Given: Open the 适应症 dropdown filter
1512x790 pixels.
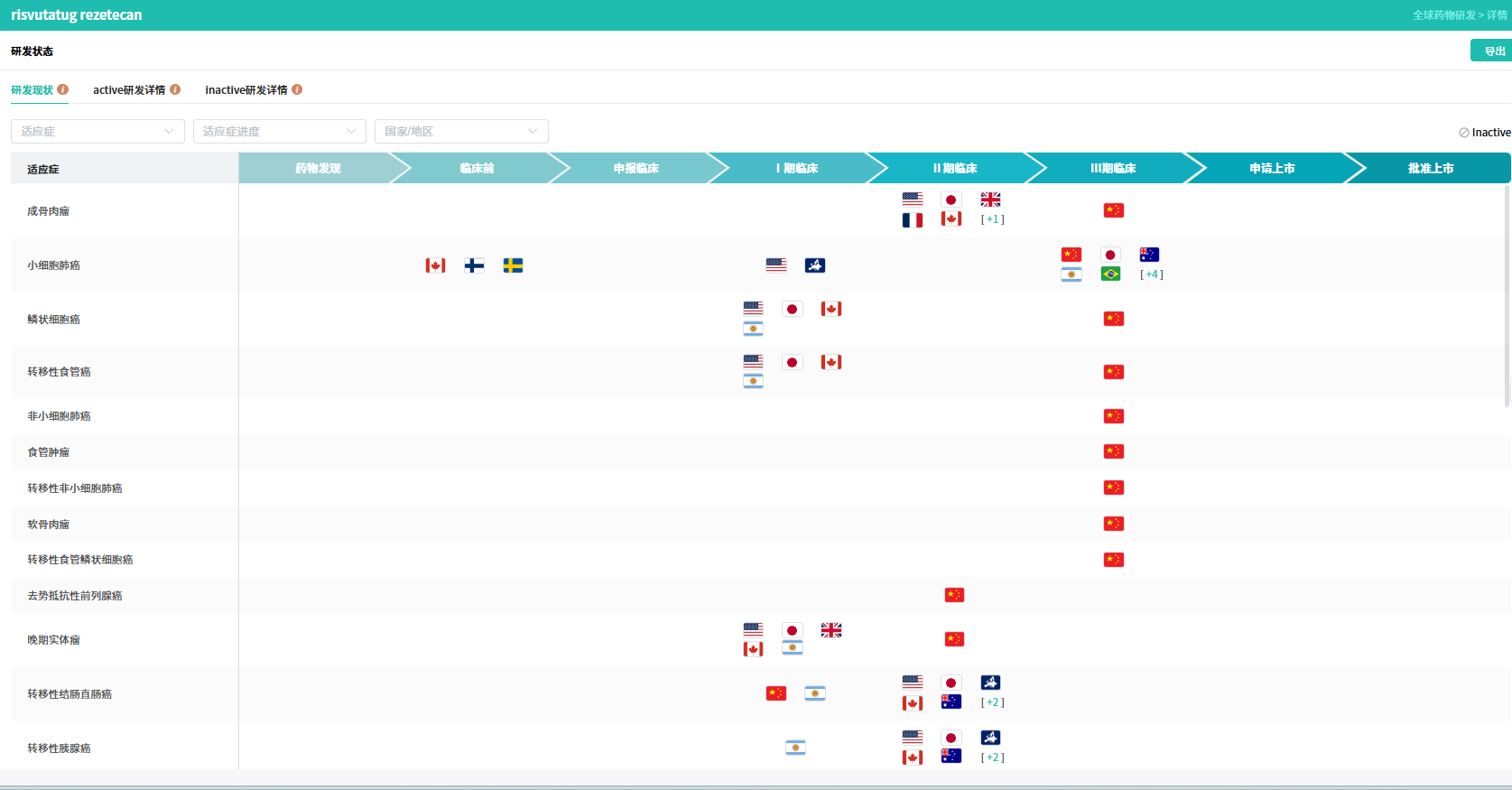Looking at the screenshot, I should [97, 131].
